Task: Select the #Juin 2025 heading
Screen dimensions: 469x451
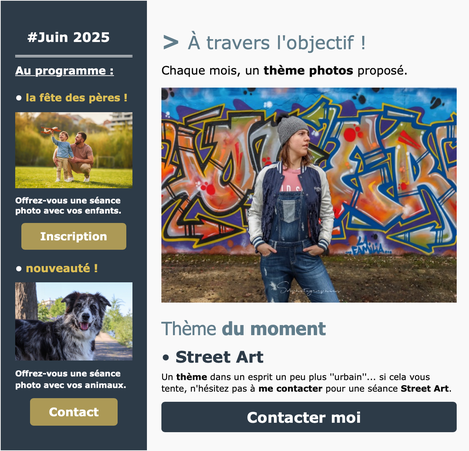Action: click(x=68, y=37)
